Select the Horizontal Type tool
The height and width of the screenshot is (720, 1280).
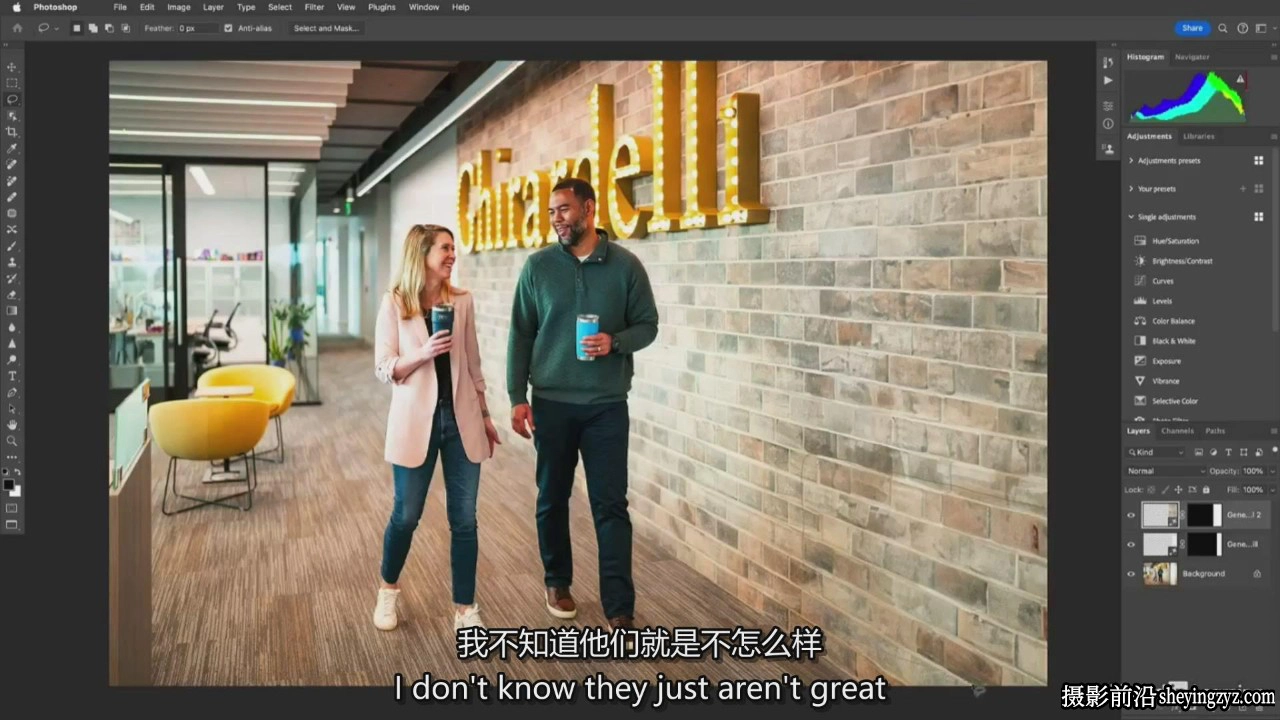point(12,375)
